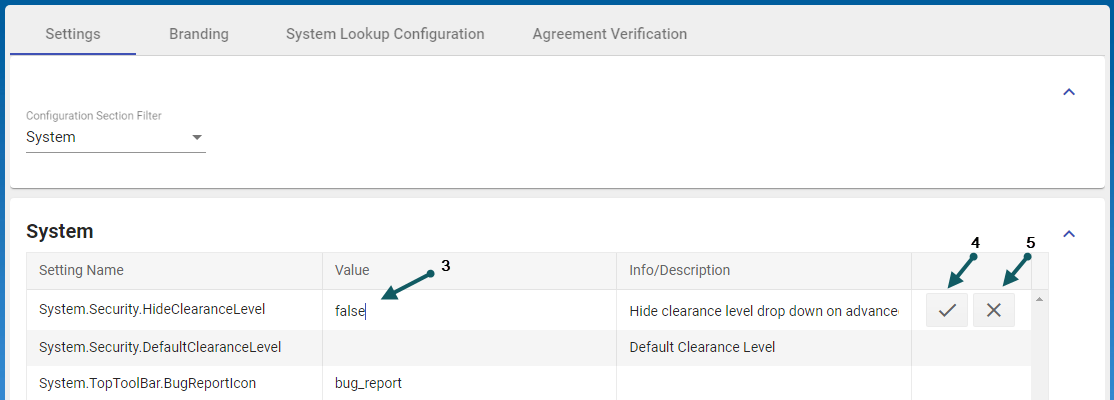Cancel the edit with the X icon
The image size is (1114, 400).
click(993, 310)
